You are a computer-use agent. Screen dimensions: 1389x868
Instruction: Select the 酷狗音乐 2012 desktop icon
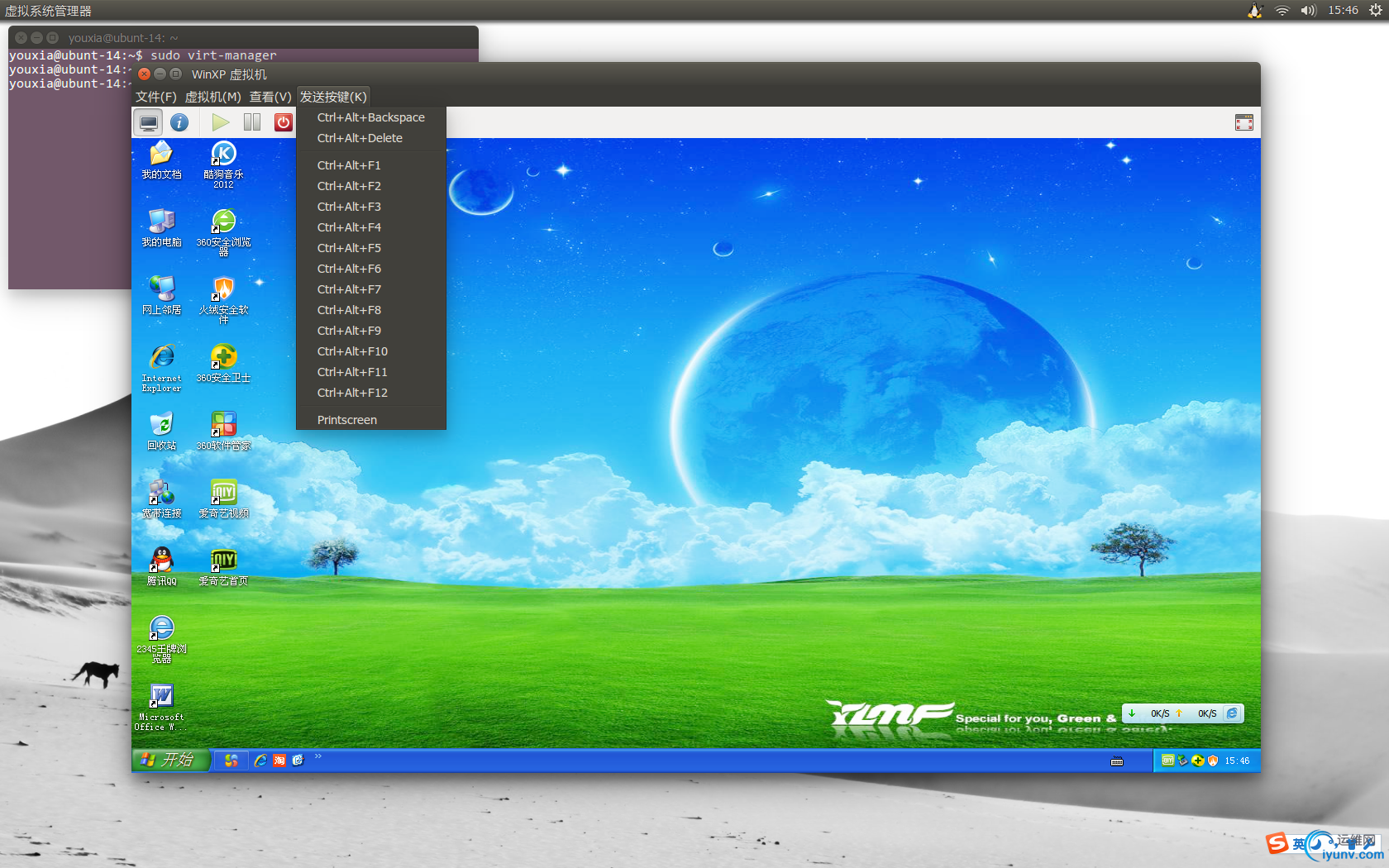click(x=223, y=164)
